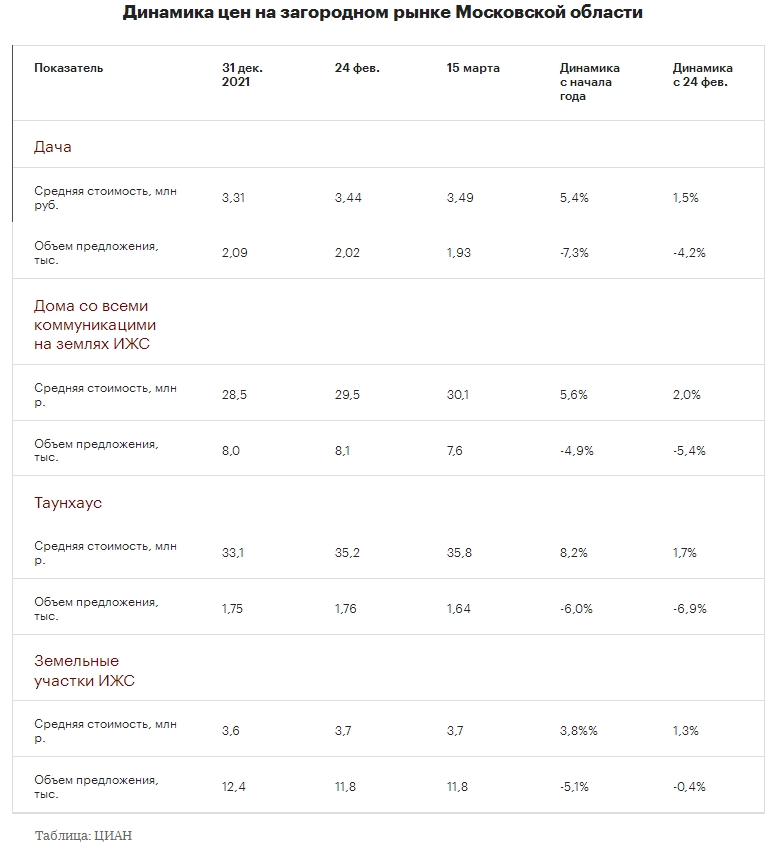
Task: Select the Таунхаус supply value 1,64
Action: [460, 609]
